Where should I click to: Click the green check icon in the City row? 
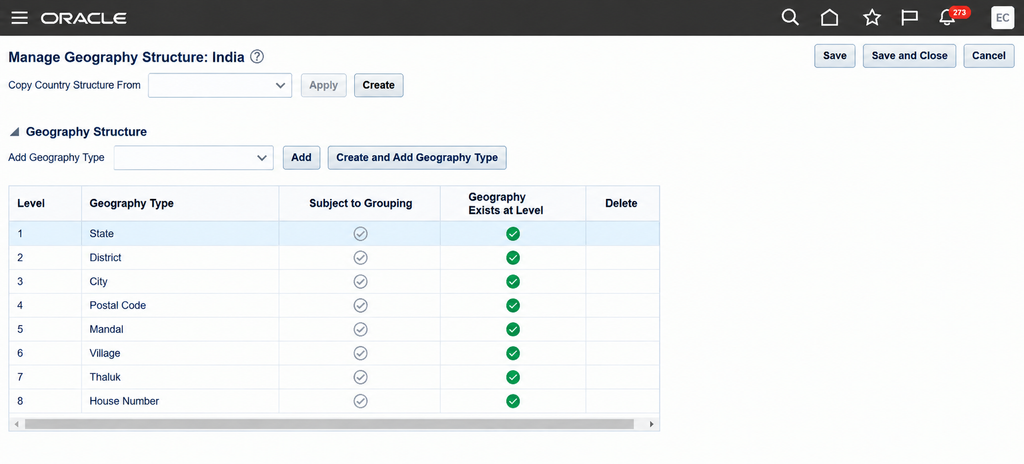513,282
